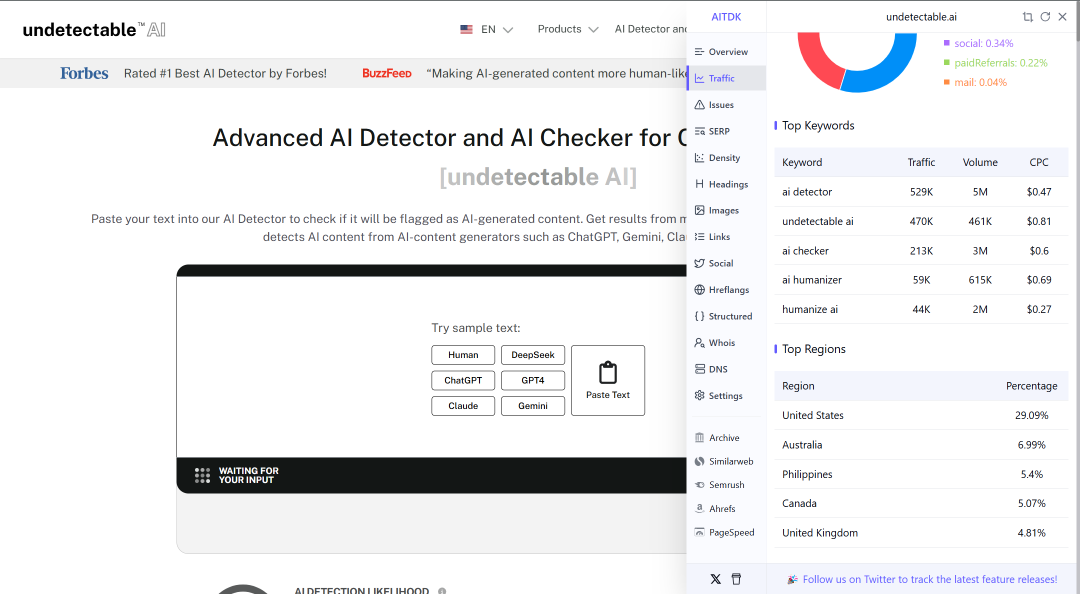The width and height of the screenshot is (1080, 594).
Task: Click the Ahrefs logo icon
Action: coord(700,509)
